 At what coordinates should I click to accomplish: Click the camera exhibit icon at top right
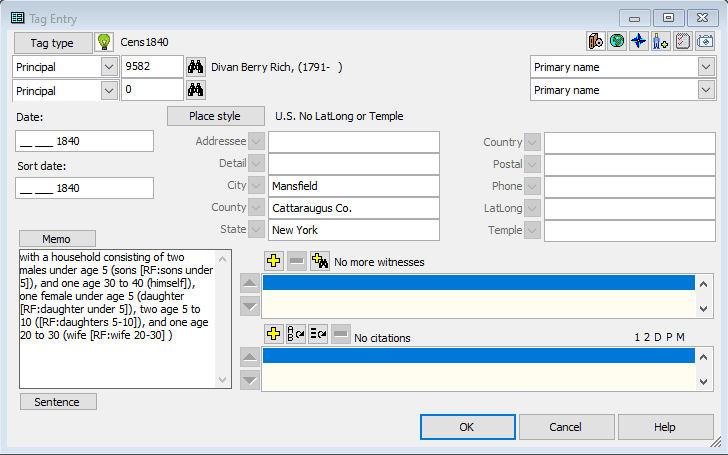(x=706, y=41)
